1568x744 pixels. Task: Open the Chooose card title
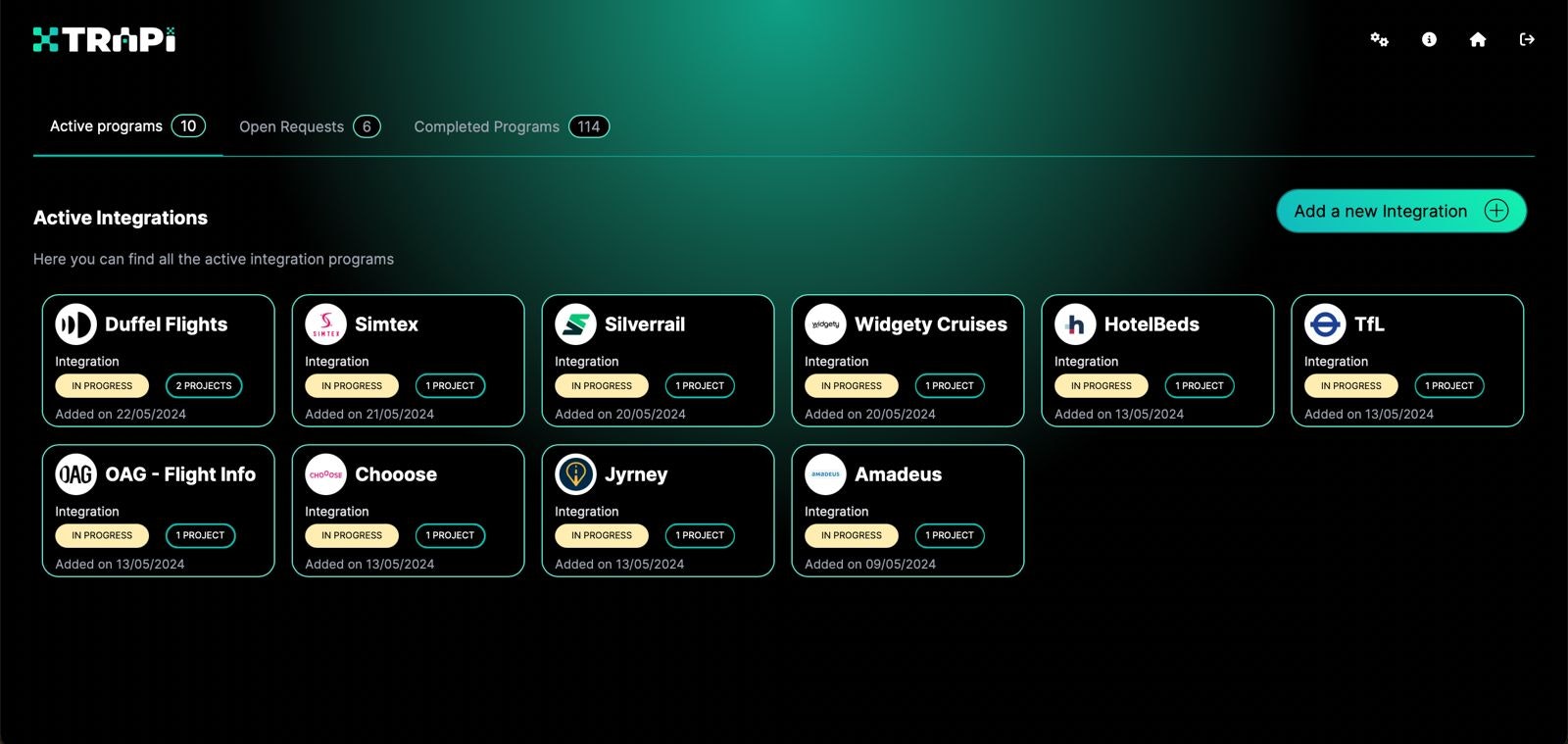click(396, 474)
